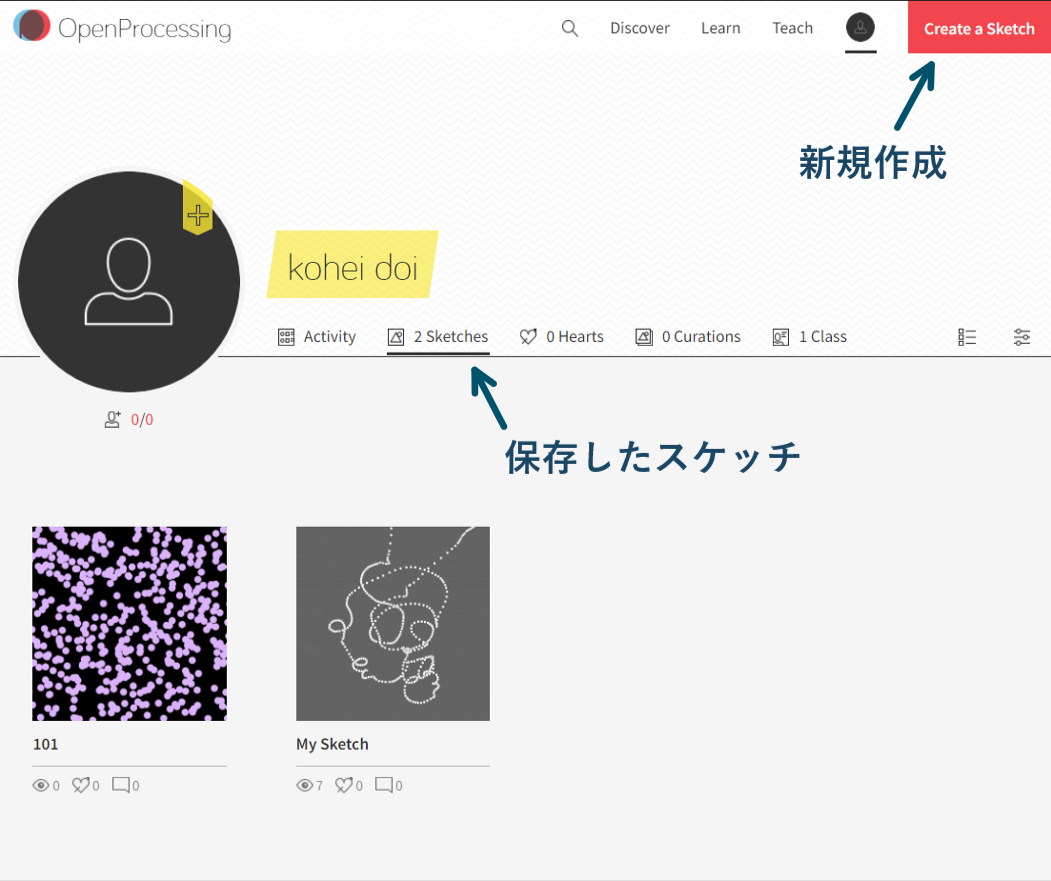Click the 101 sketch title
Screen dimensions: 1051x881
point(46,744)
